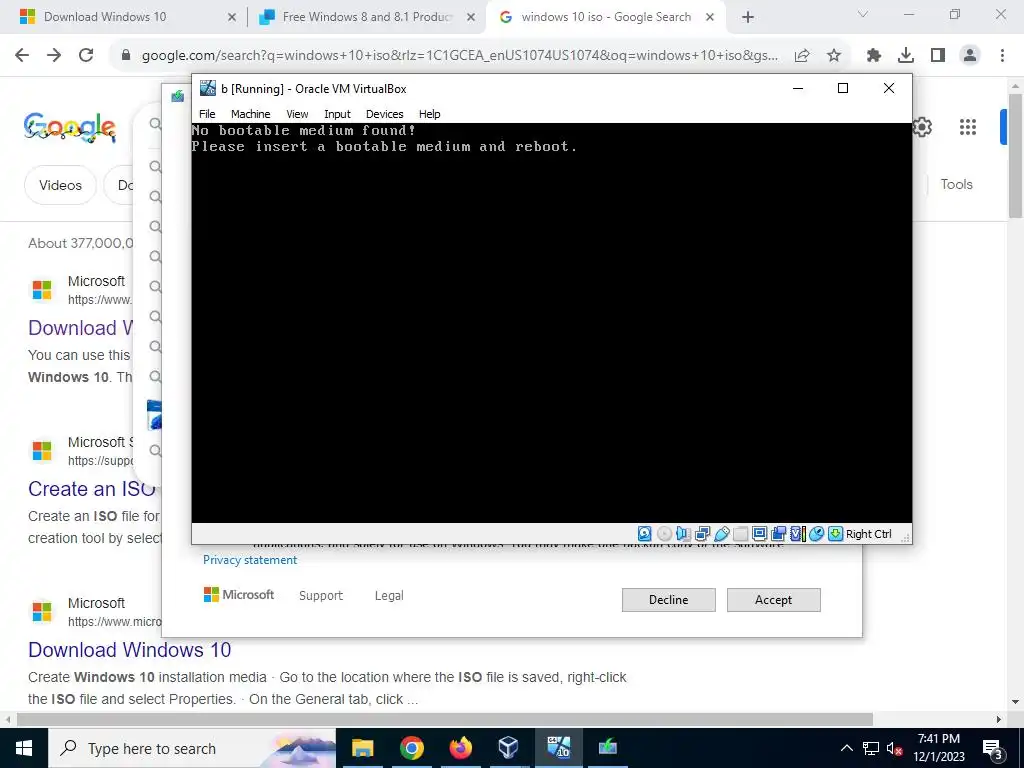Click the Support link in setup window
Screen dimensions: 1024x768
321,596
